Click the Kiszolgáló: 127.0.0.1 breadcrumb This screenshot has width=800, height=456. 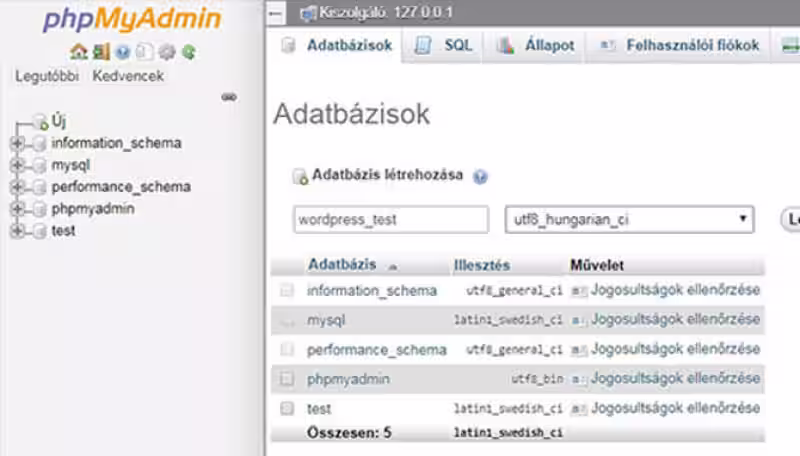click(x=386, y=13)
